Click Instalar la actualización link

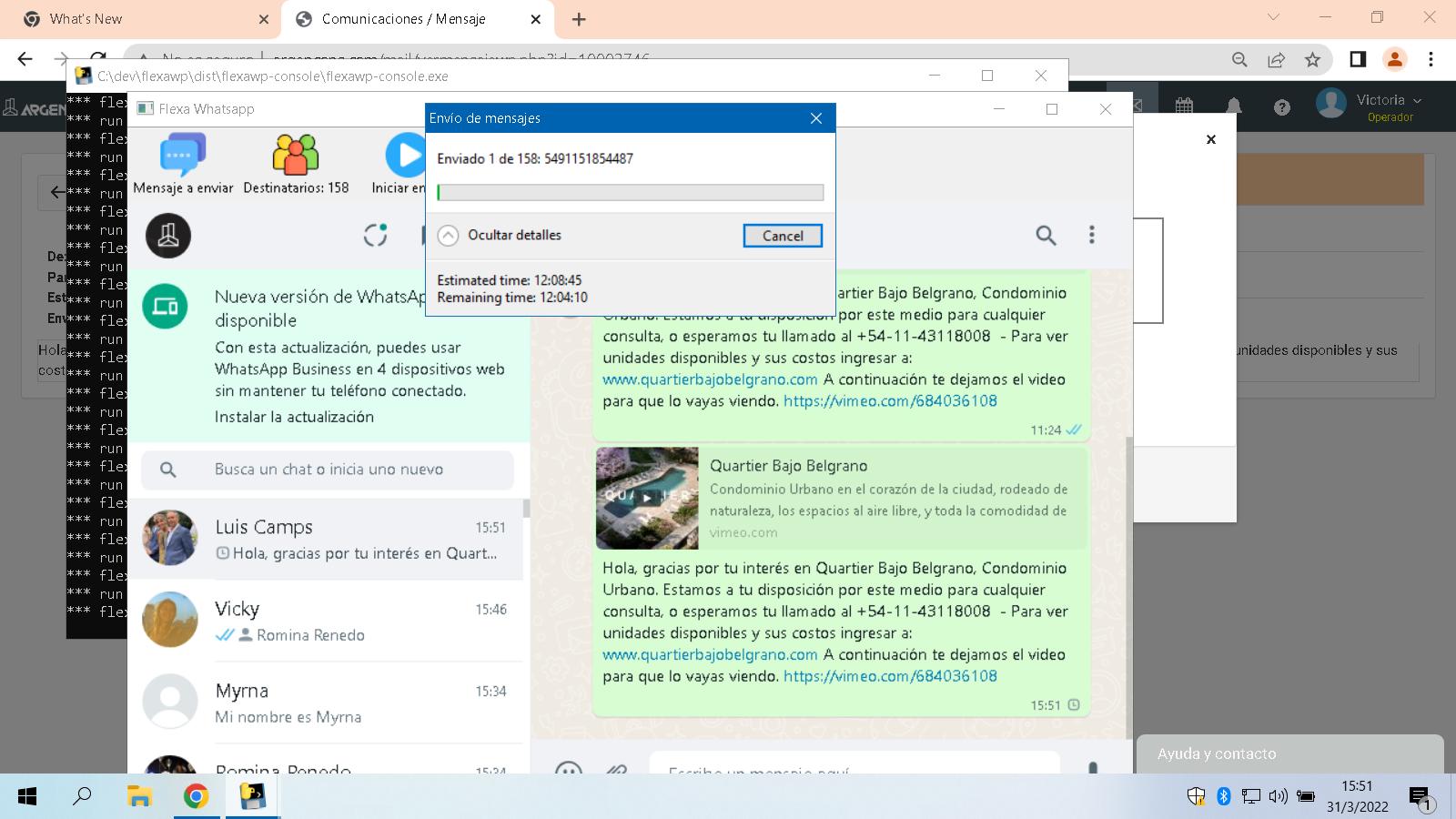(x=294, y=417)
